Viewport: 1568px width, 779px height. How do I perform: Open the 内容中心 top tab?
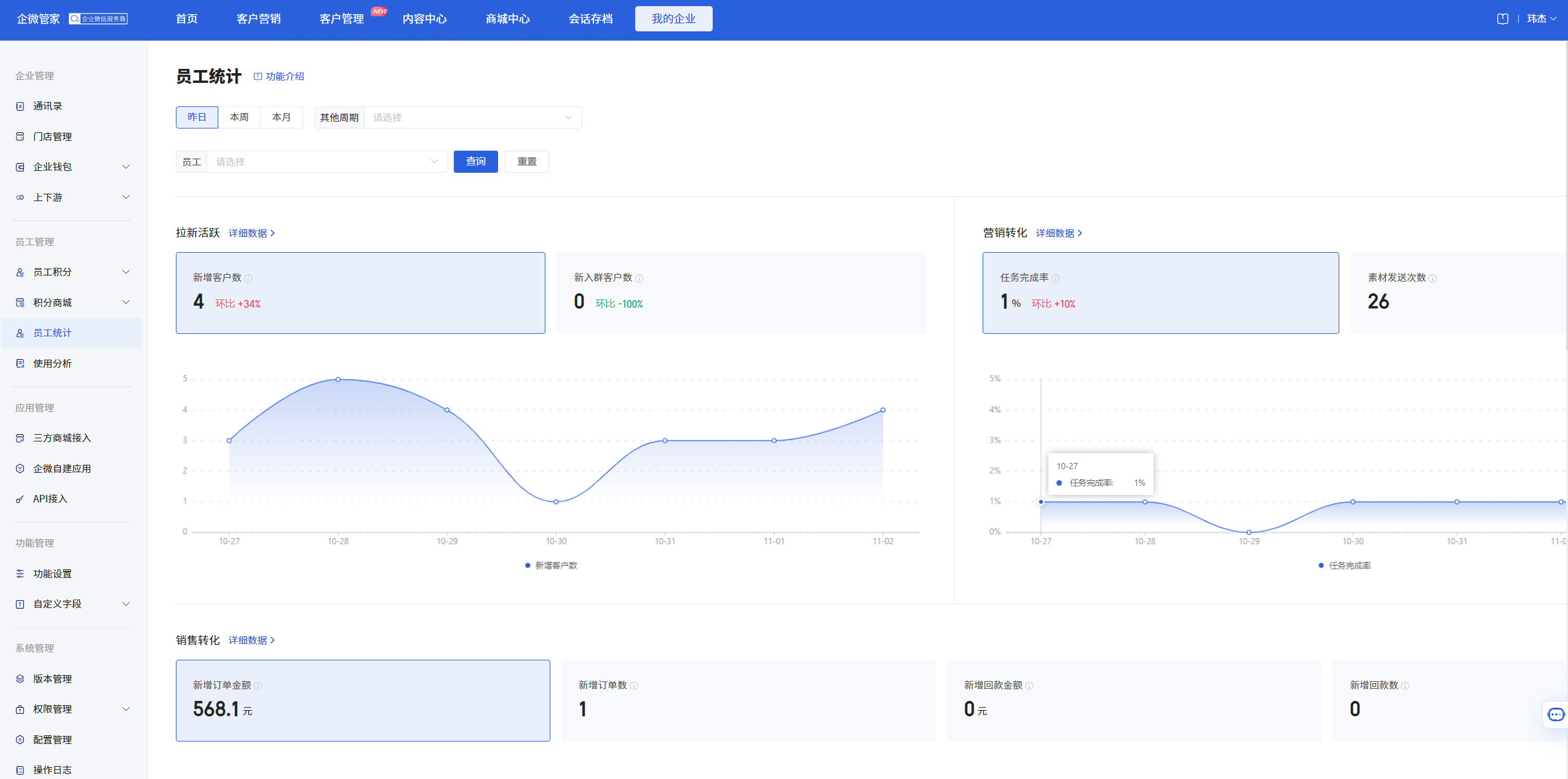(x=424, y=19)
